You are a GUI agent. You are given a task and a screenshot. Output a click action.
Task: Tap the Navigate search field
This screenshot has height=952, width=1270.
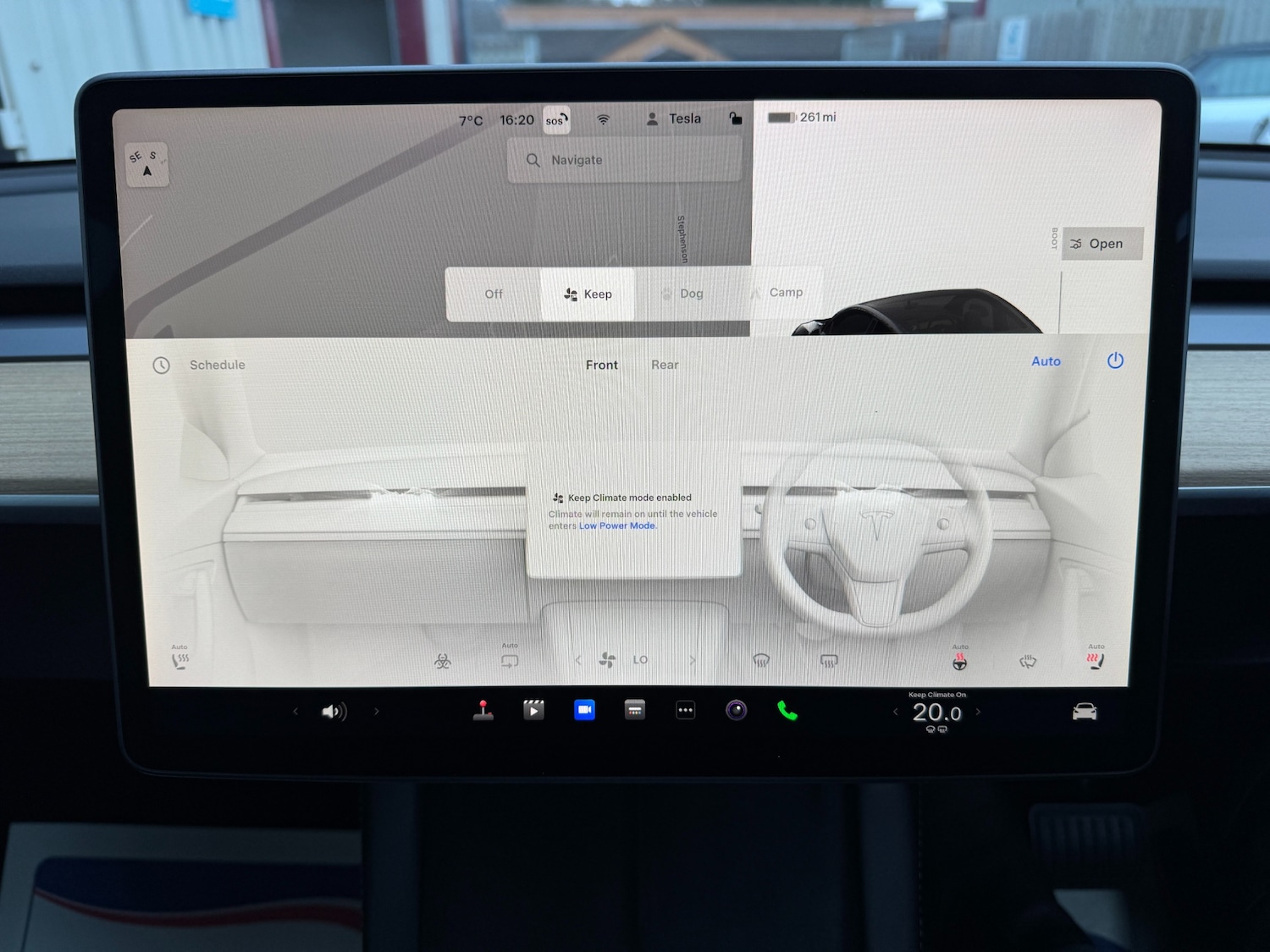[625, 160]
